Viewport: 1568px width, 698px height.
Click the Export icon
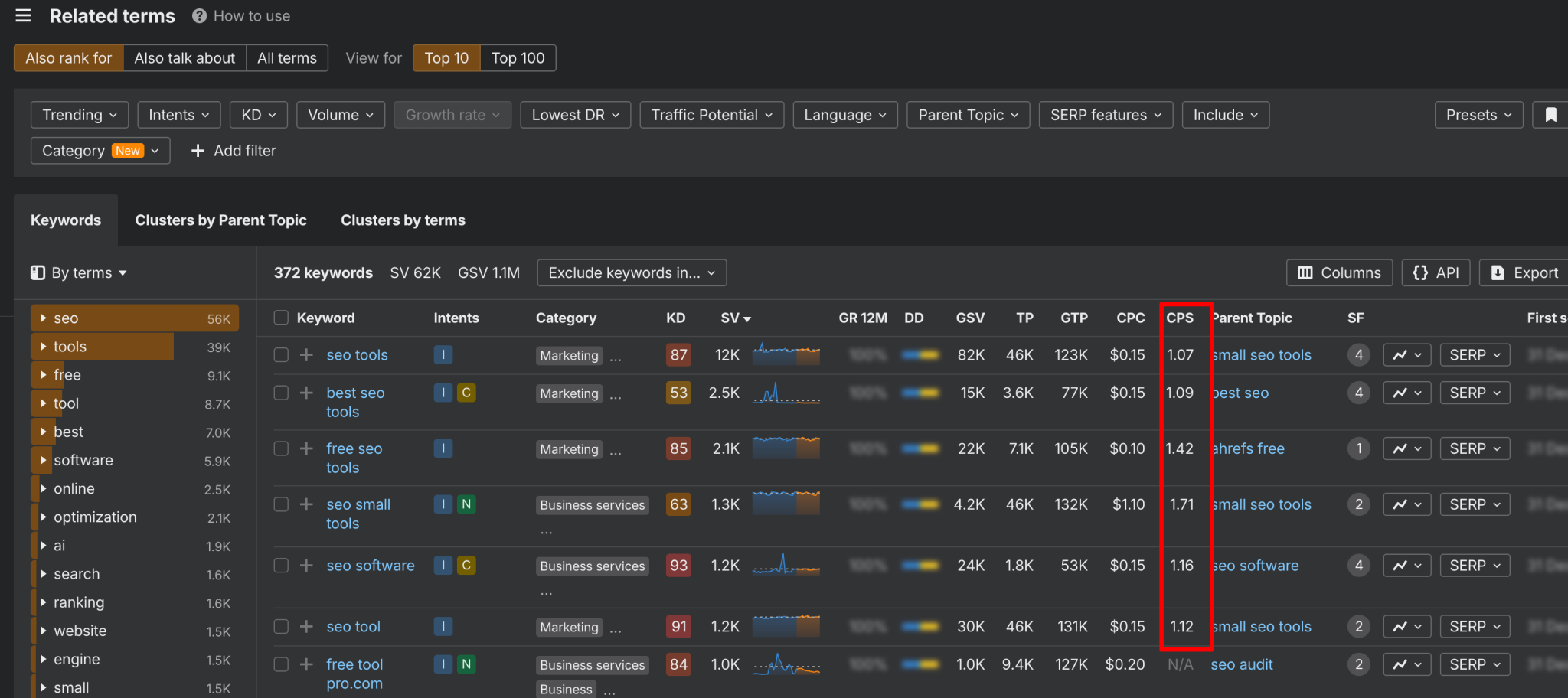tap(1499, 272)
